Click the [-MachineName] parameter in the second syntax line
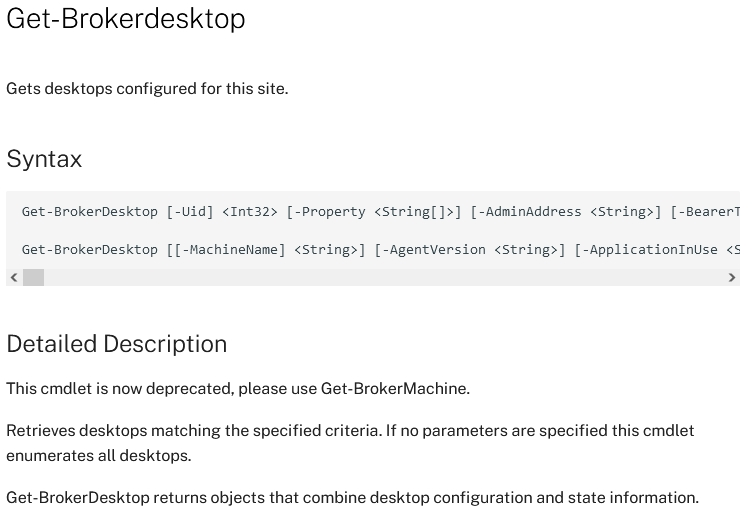753x519 pixels. tap(230, 250)
